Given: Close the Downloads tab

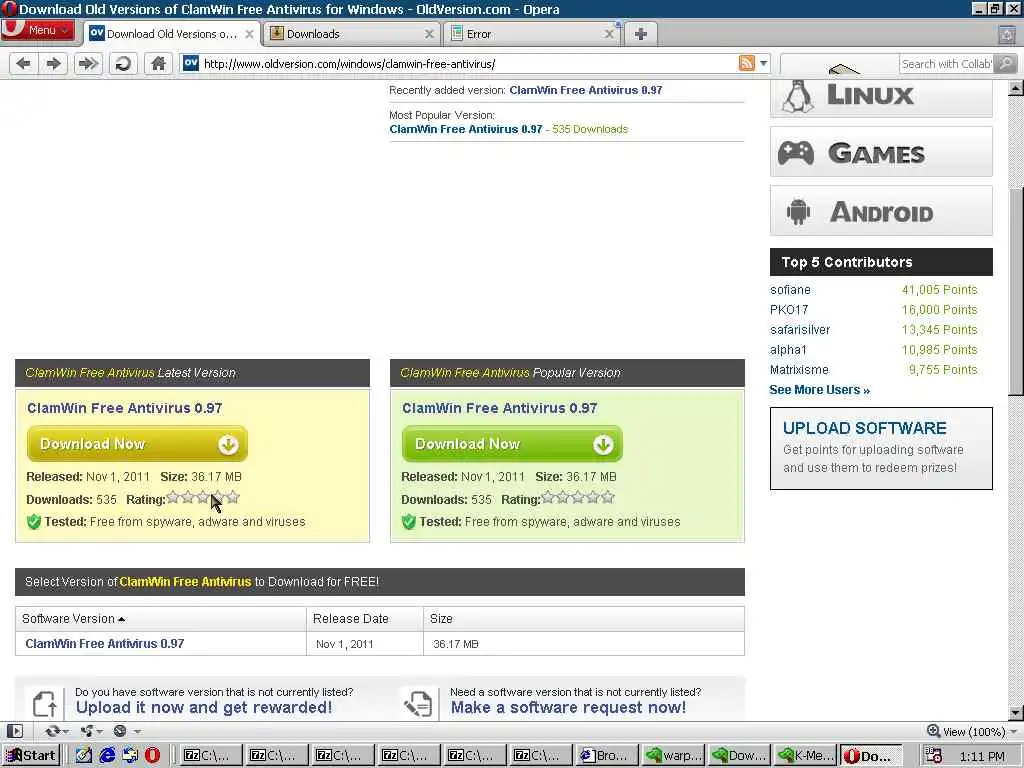Looking at the screenshot, I should pos(429,34).
